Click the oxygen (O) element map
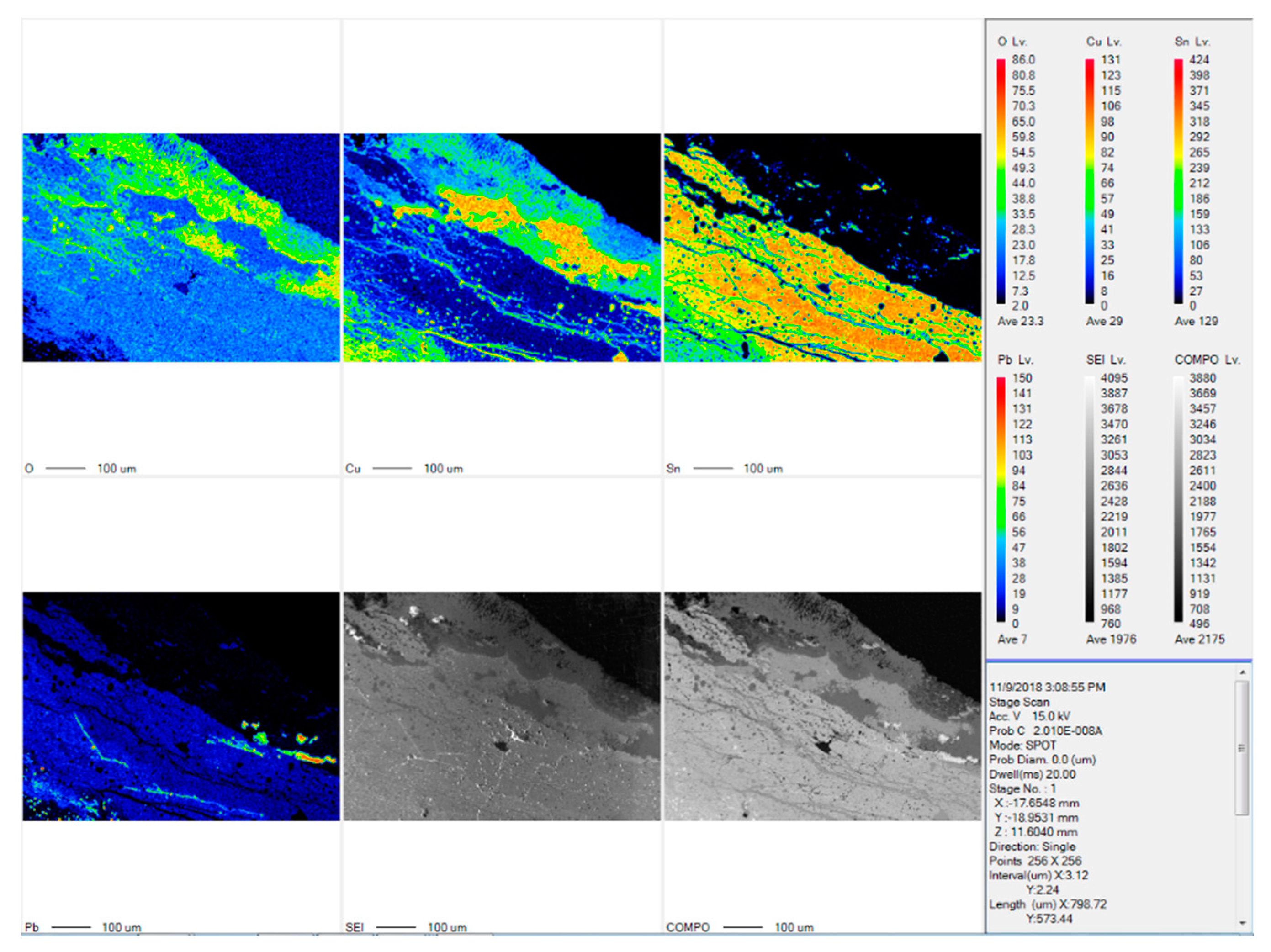The image size is (1271, 952). (x=181, y=247)
